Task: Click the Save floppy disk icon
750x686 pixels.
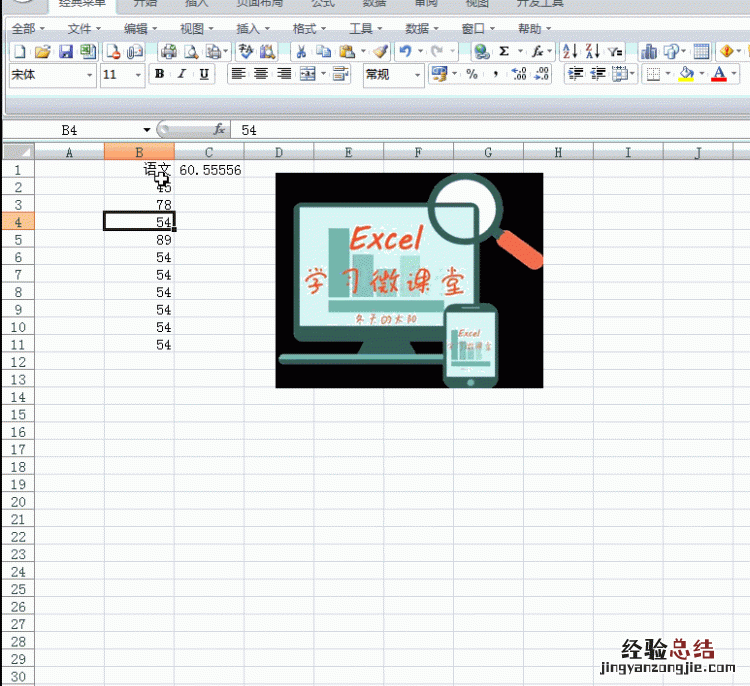Action: tap(66, 51)
